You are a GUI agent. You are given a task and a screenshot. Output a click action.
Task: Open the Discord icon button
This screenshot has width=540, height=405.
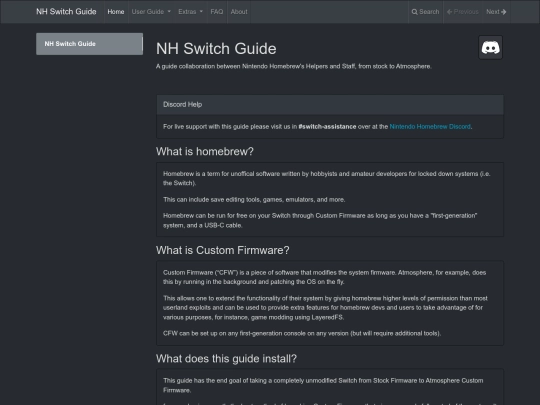pos(490,48)
